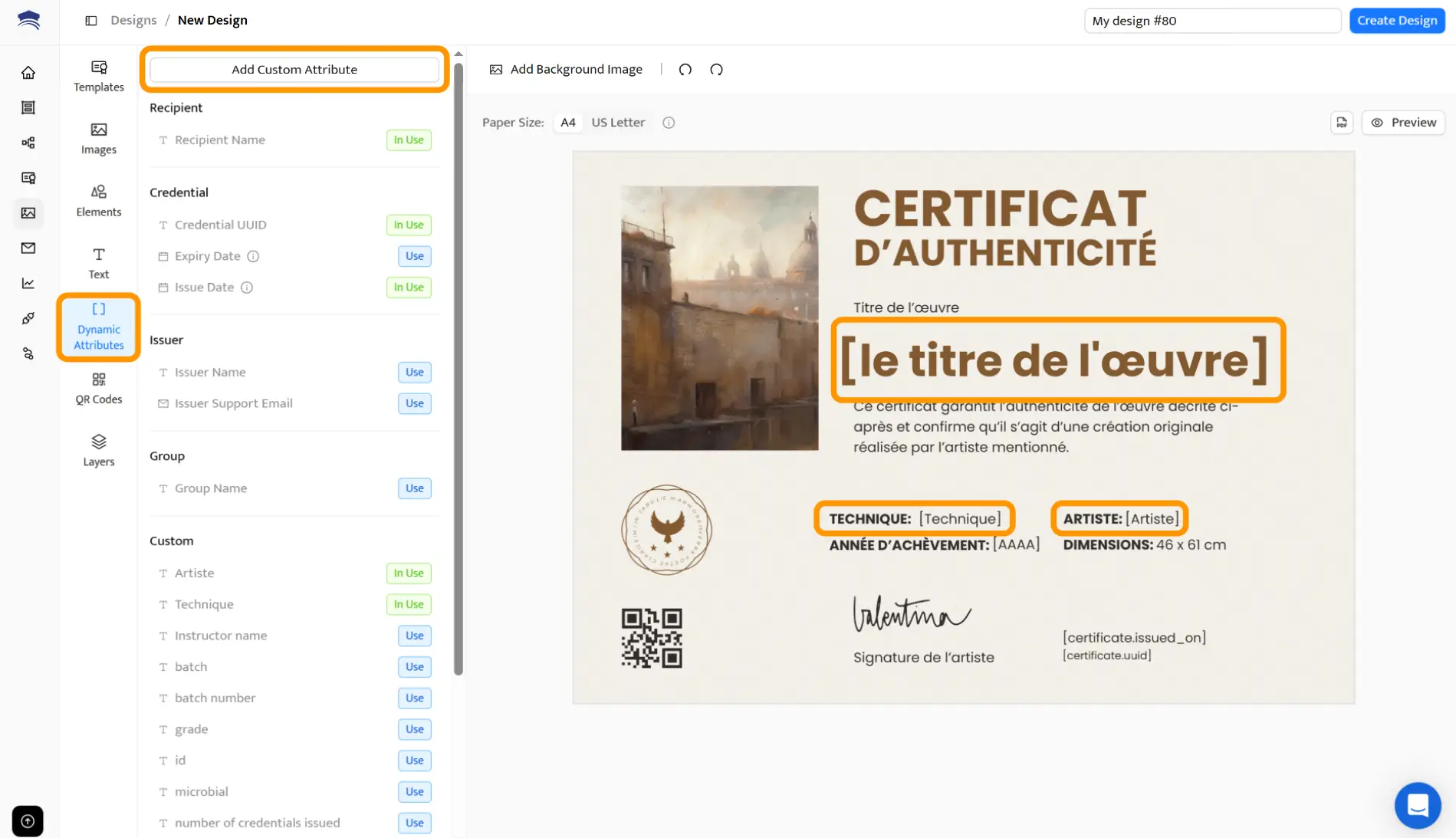Open the Elements panel
Viewport: 1456px width, 838px height.
point(99,201)
